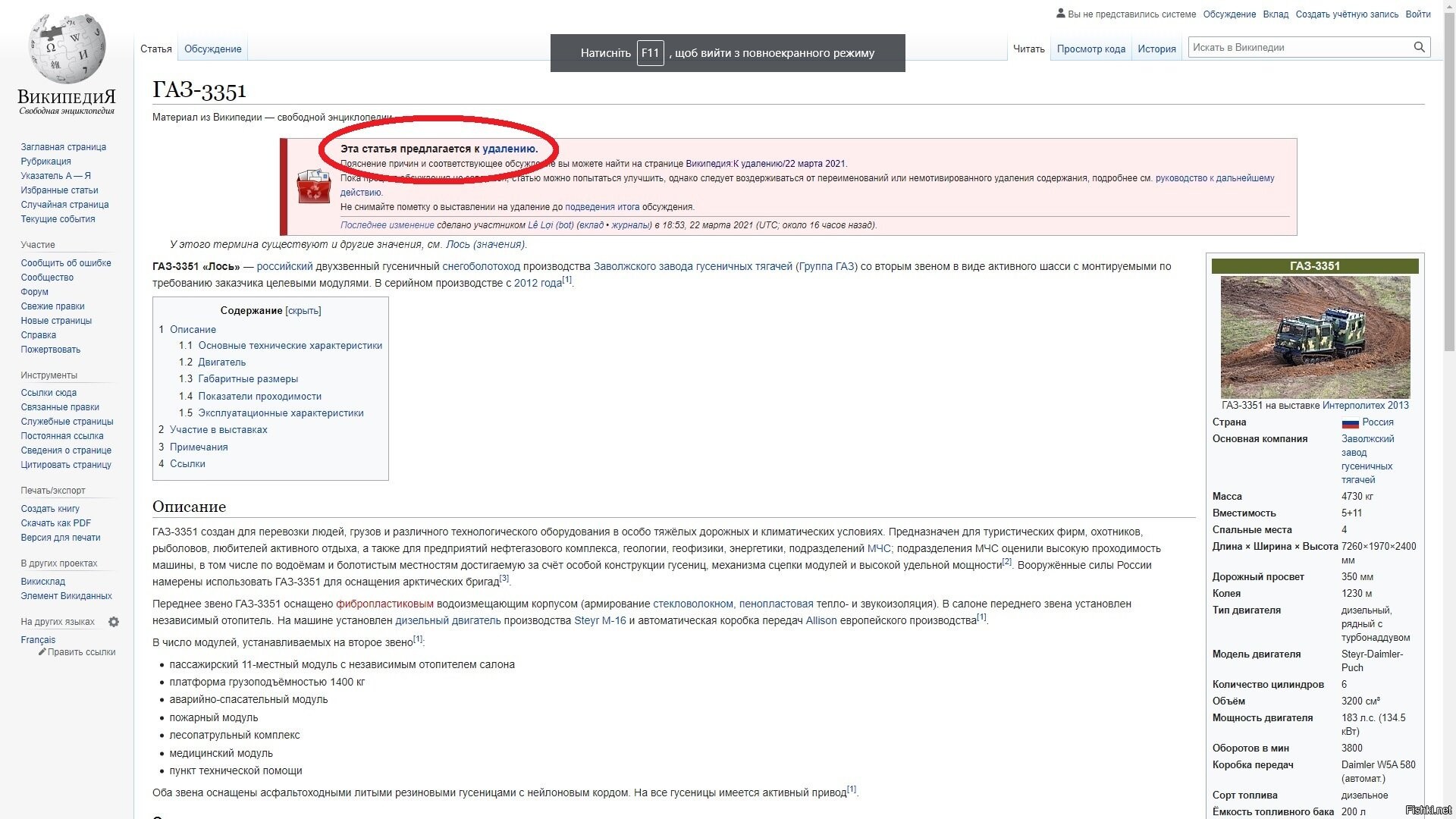Open 'Сведения о странице' tool link
The width and height of the screenshot is (1456, 819).
click(66, 450)
